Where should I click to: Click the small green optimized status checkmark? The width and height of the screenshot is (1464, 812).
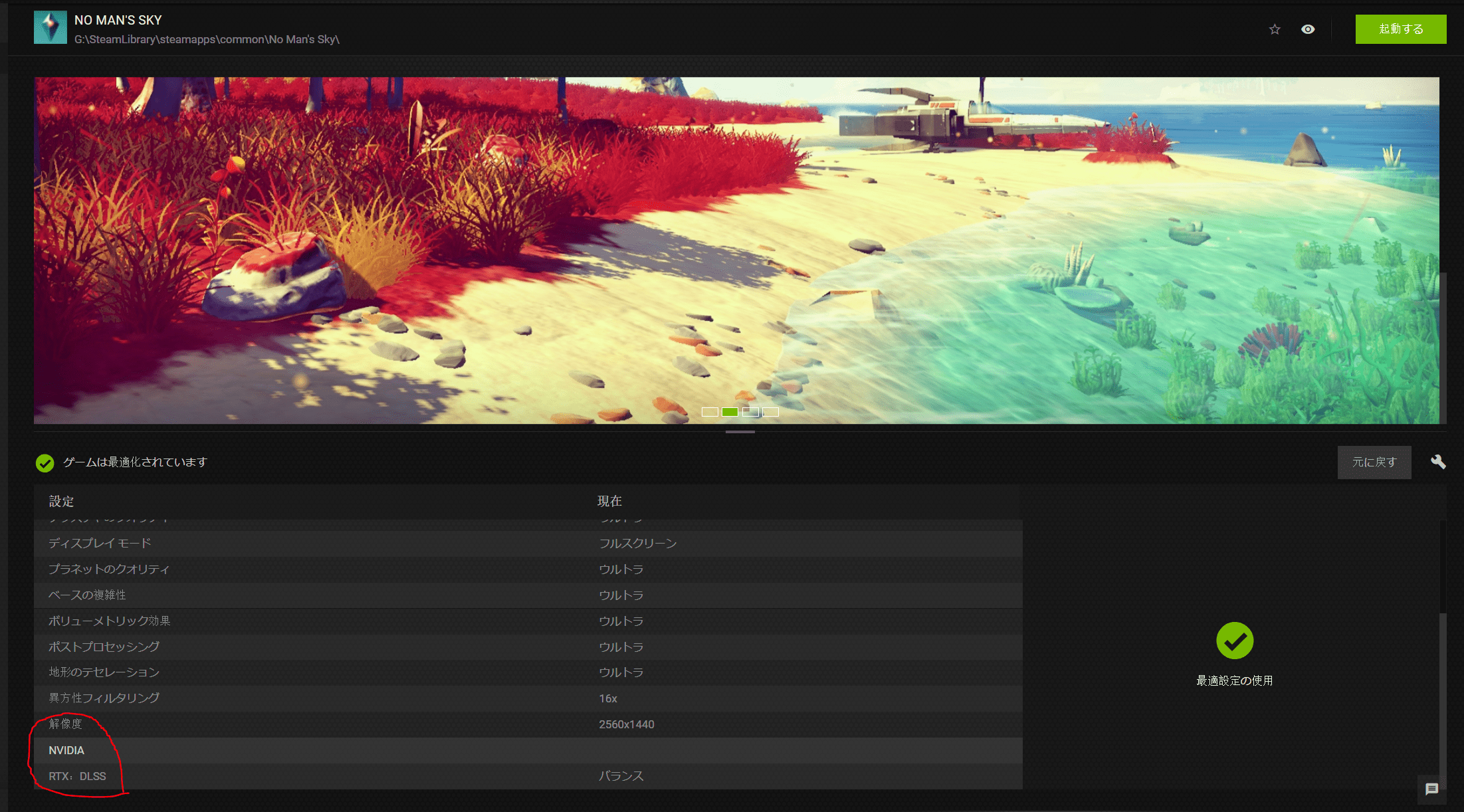pos(45,462)
